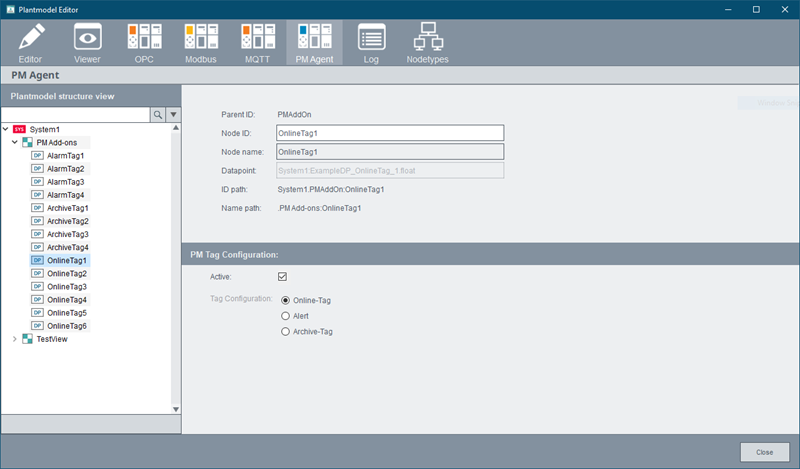Collapse the System1 root node
800x469 pixels.
6,130
